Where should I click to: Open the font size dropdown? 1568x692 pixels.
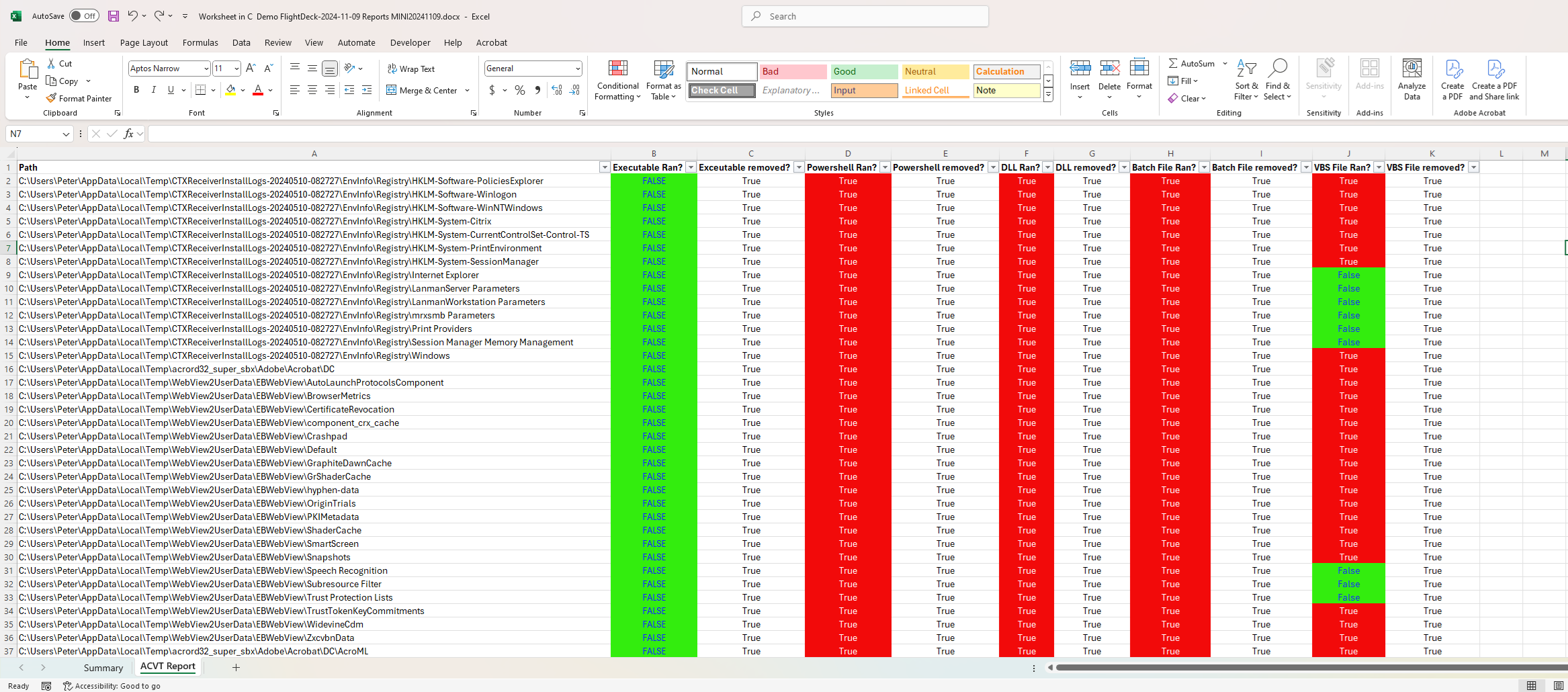click(x=236, y=69)
